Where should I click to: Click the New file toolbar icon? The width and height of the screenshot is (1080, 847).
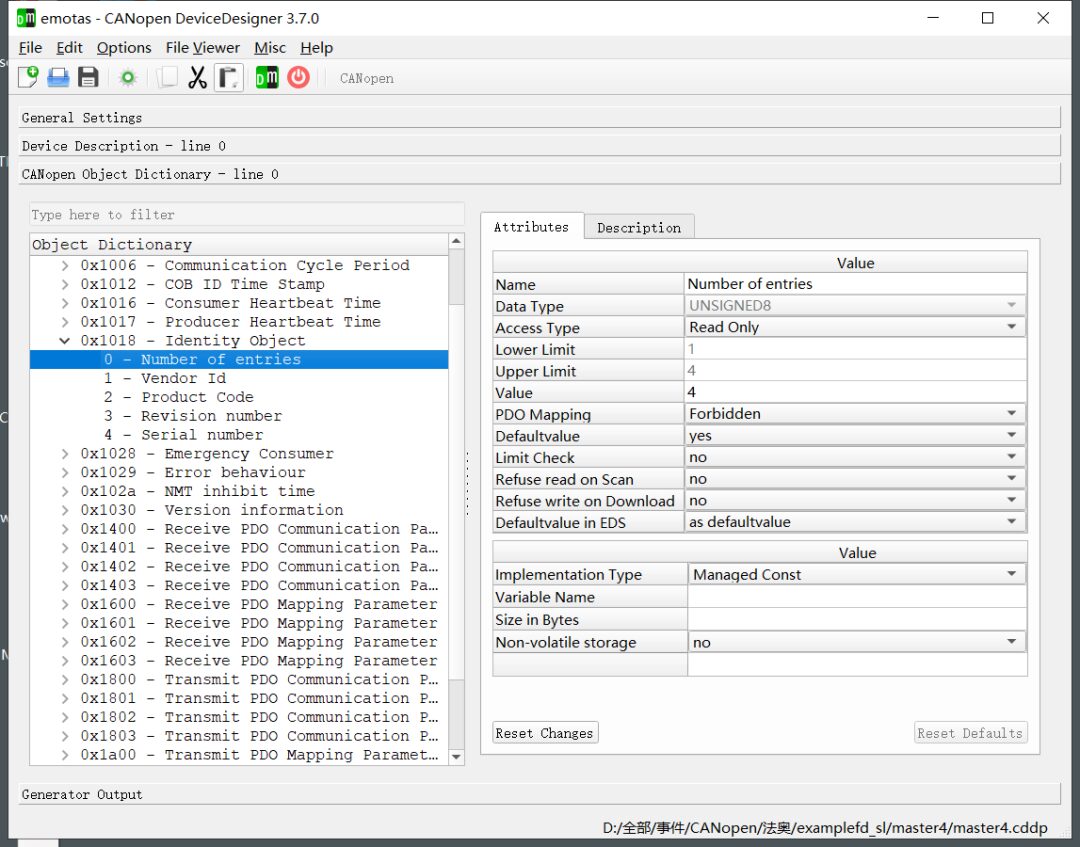[x=28, y=77]
